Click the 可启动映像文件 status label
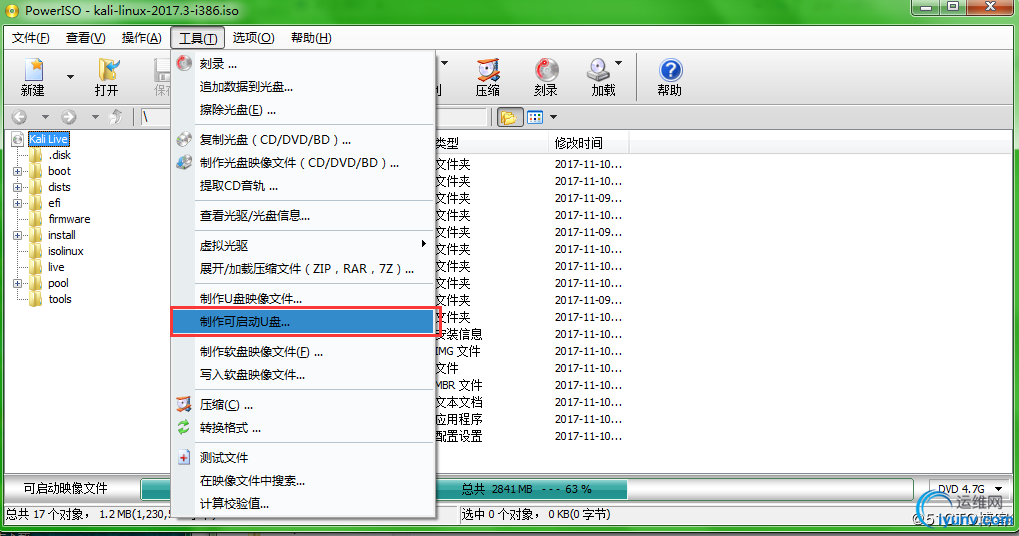The width and height of the screenshot is (1019, 536). tap(66, 489)
